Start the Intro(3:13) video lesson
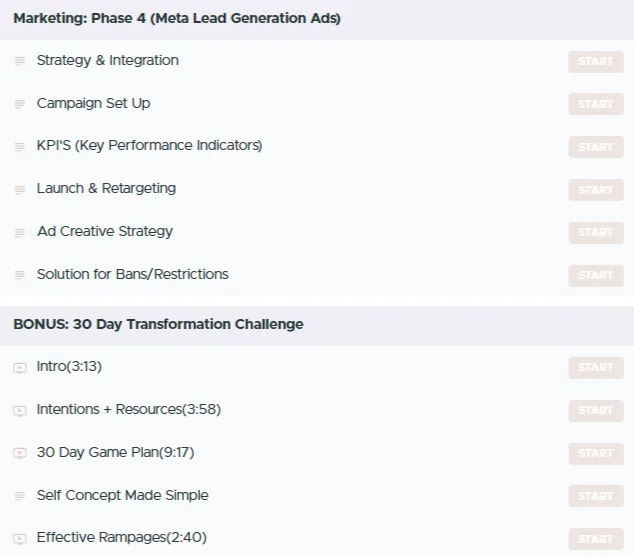634x557 pixels. (x=595, y=367)
